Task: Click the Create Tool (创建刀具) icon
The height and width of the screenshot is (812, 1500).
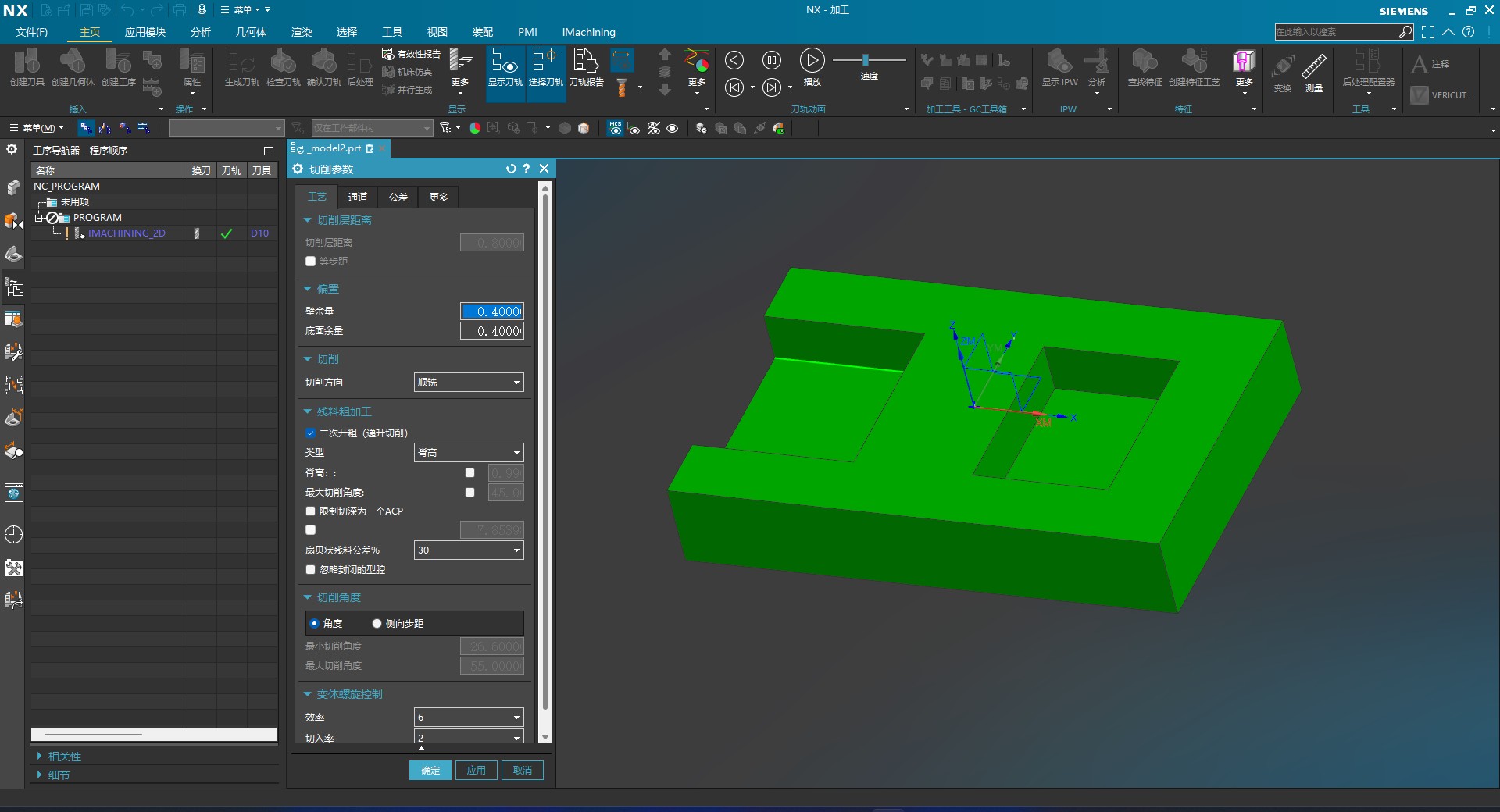Action: pyautogui.click(x=27, y=66)
